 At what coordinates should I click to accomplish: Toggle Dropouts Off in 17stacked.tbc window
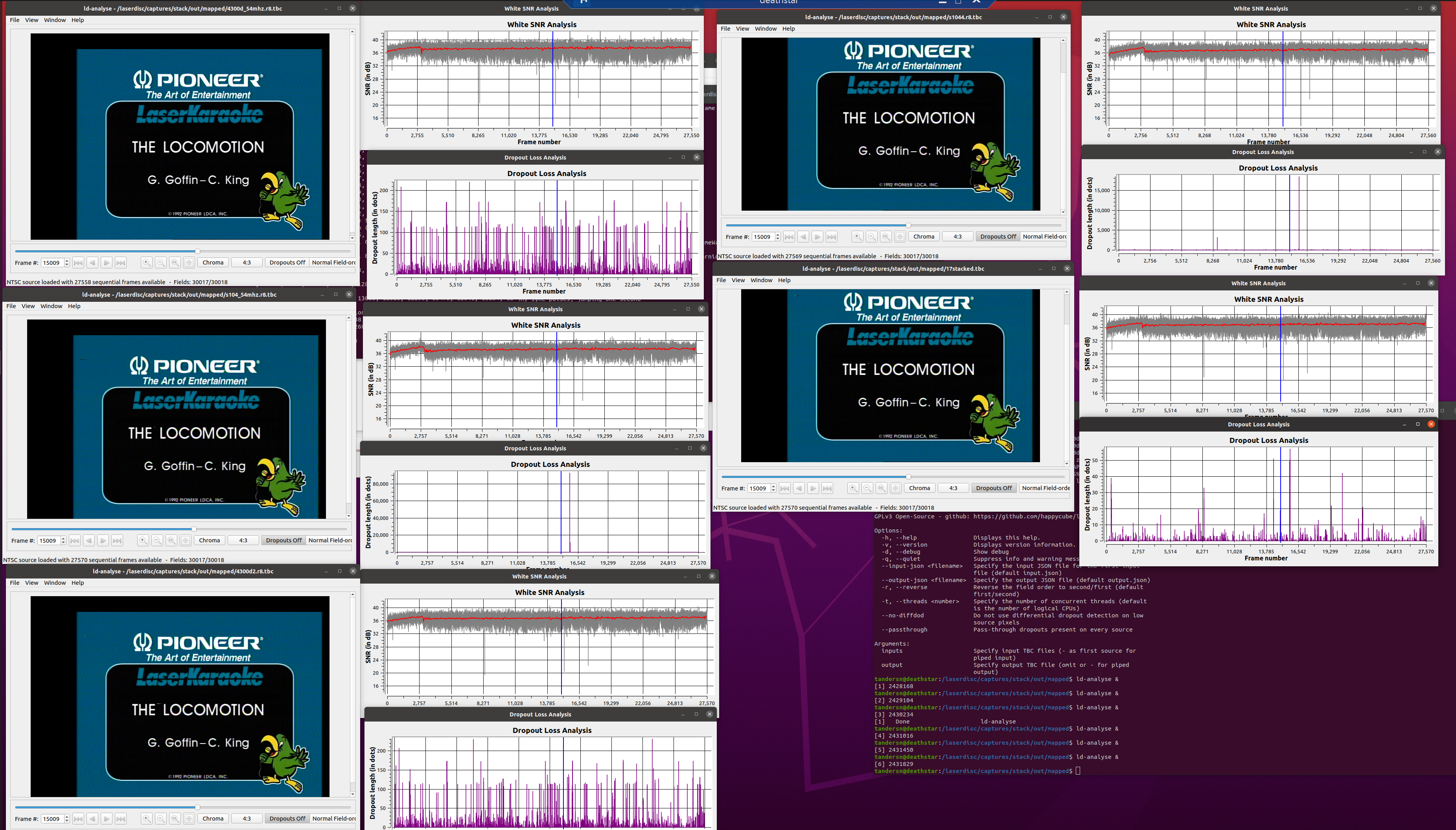[x=994, y=488]
